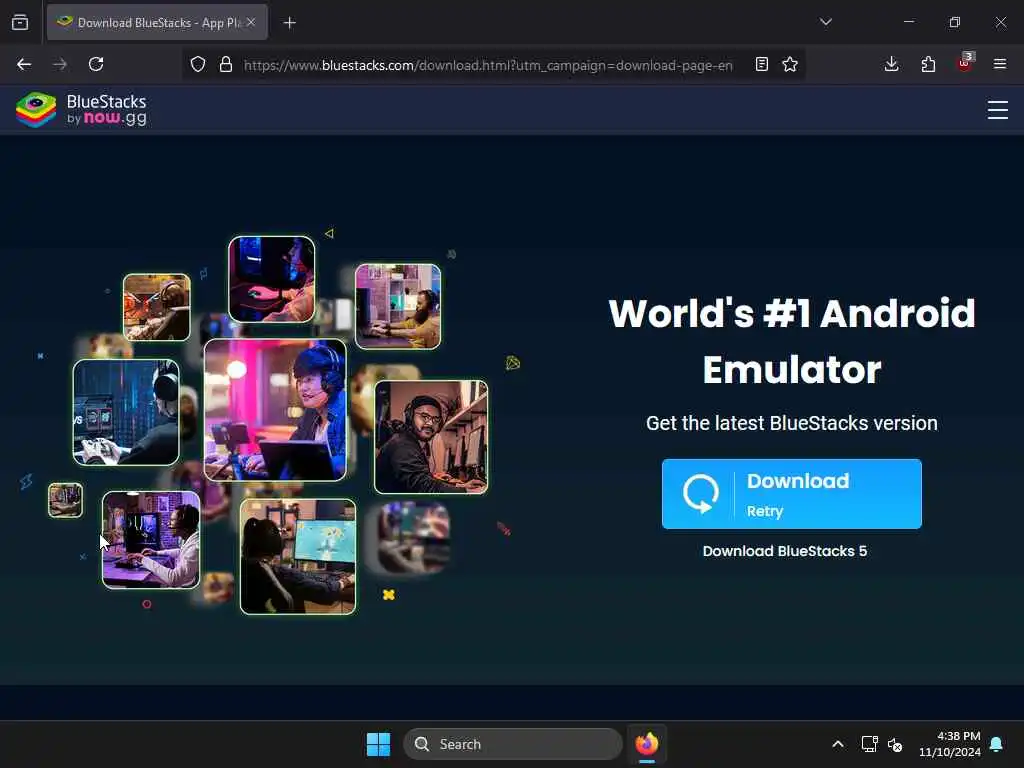Open the tracking protection shield icon
Screen dimensions: 1024x768
[x=198, y=64]
